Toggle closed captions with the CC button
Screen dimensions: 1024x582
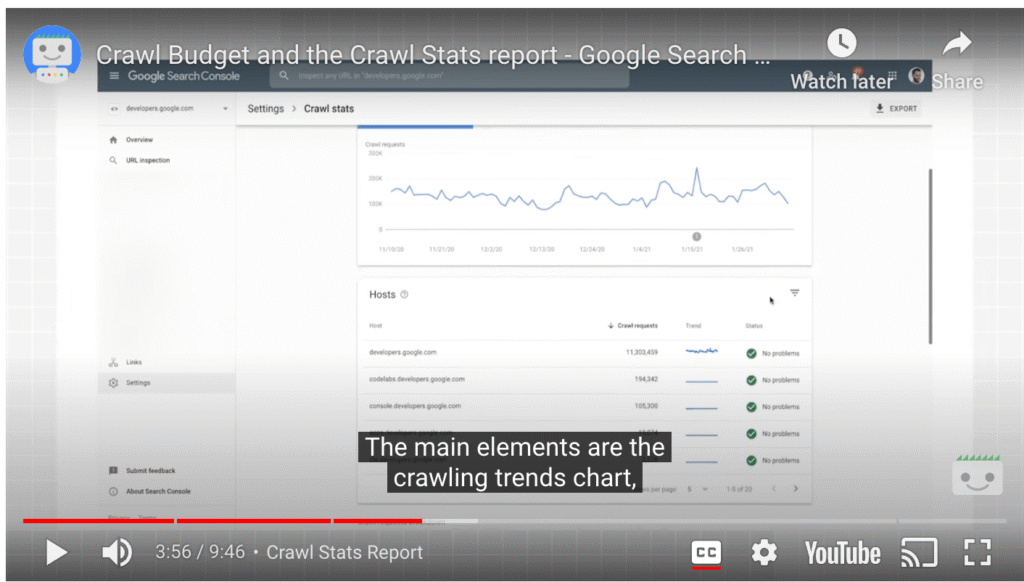coord(706,552)
